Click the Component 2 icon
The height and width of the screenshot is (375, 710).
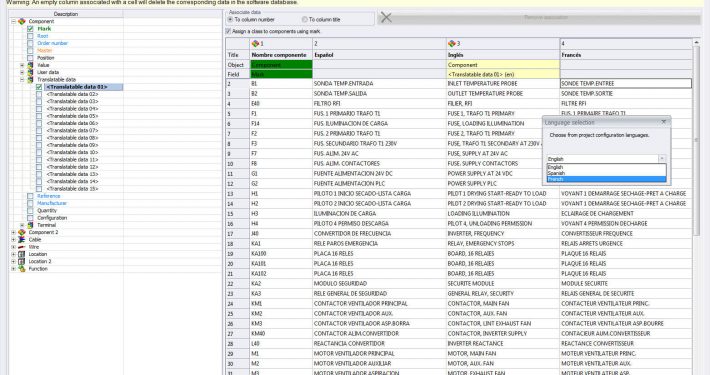[22, 232]
